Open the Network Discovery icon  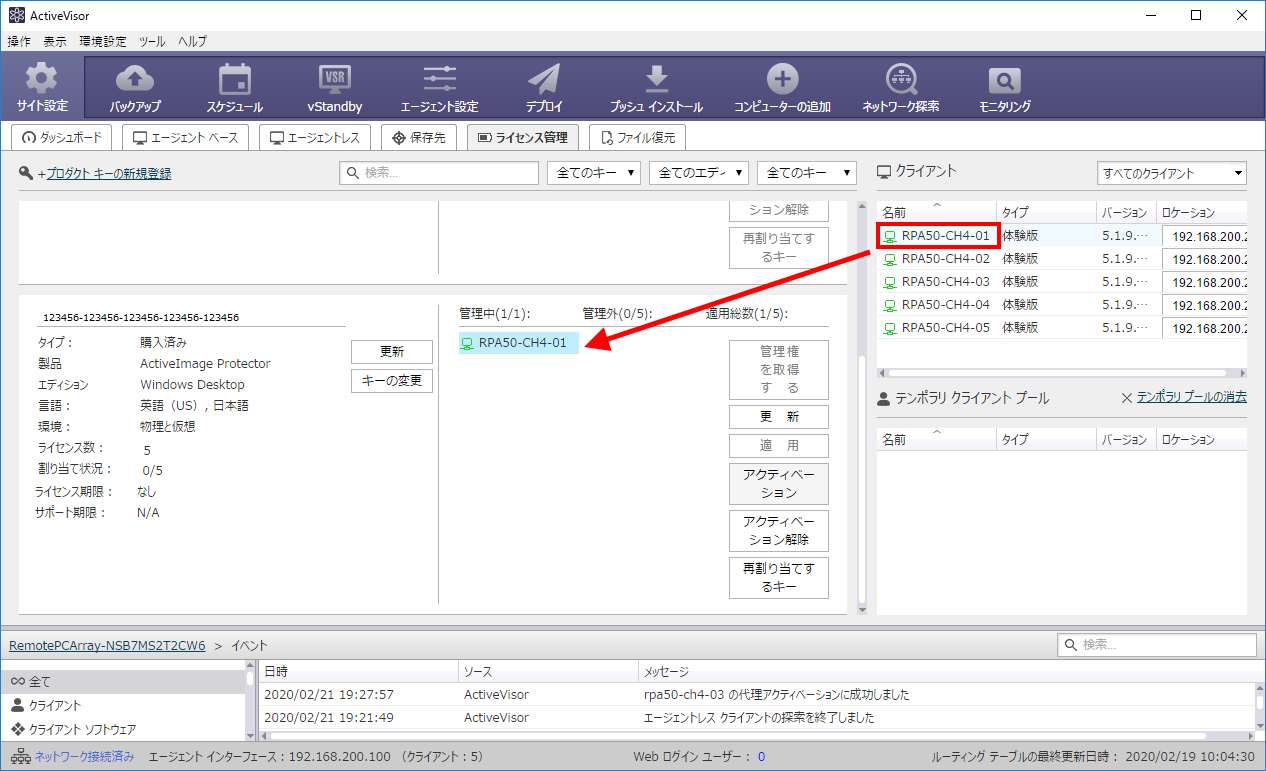(x=901, y=80)
